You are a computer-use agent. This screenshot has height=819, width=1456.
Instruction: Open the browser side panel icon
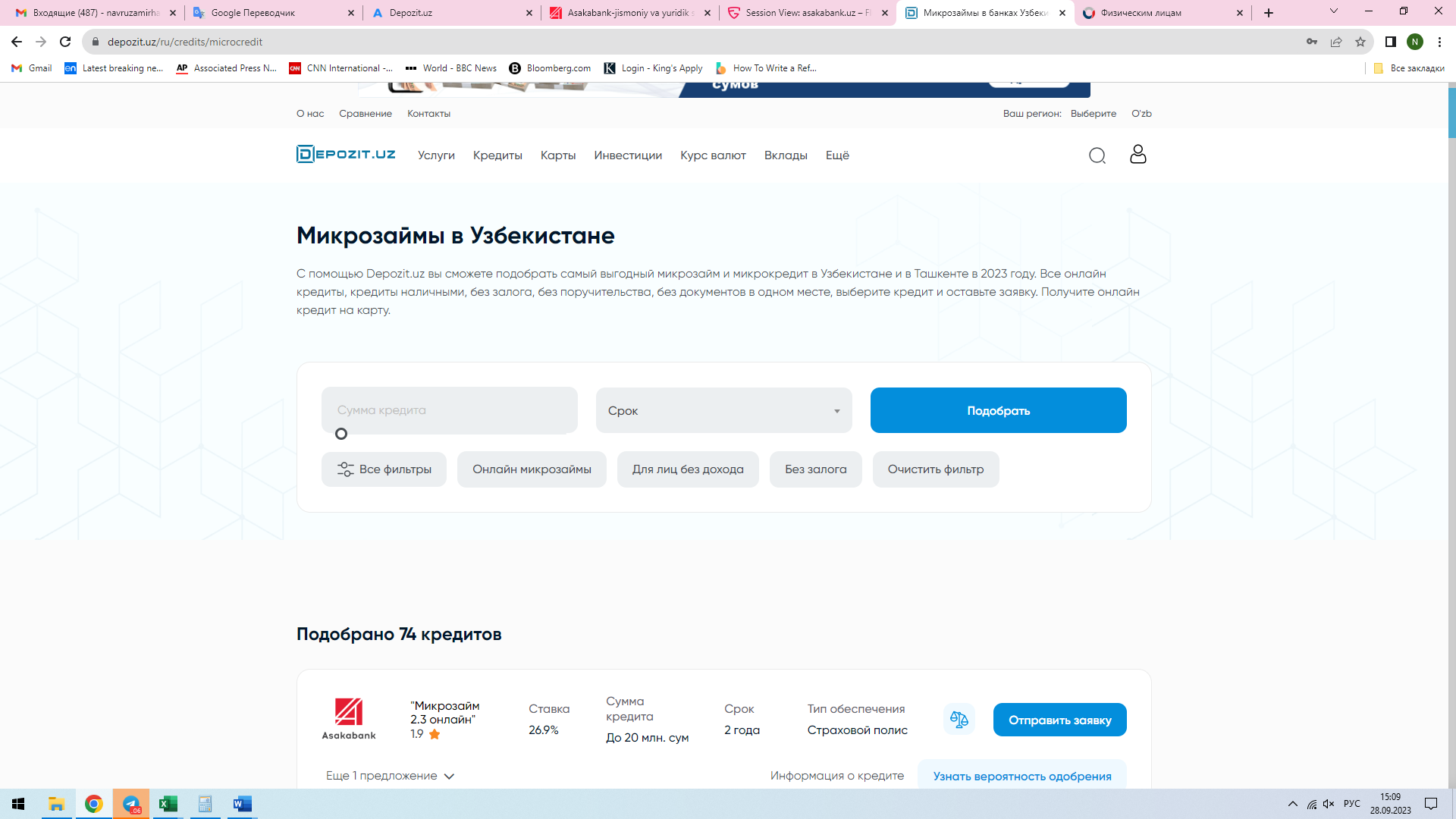pyautogui.click(x=1391, y=42)
